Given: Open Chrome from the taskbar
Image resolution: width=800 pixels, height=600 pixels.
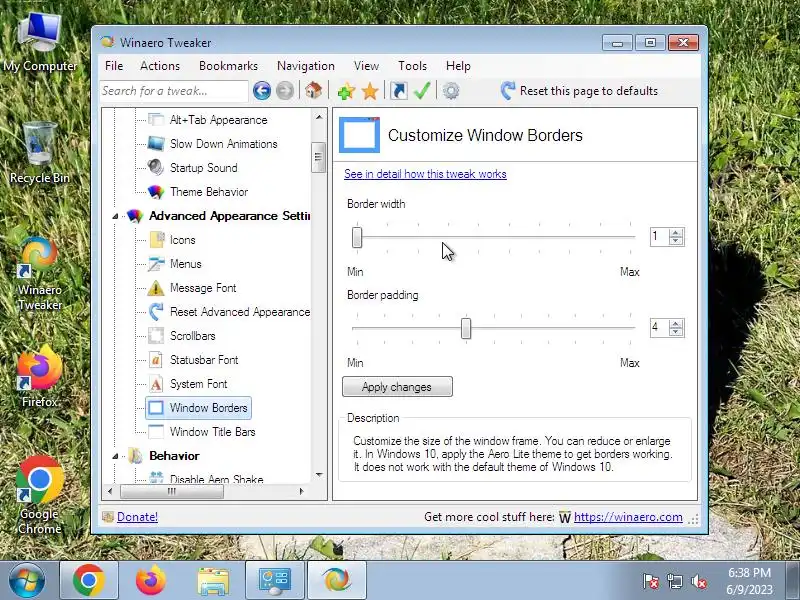Looking at the screenshot, I should click(x=89, y=580).
